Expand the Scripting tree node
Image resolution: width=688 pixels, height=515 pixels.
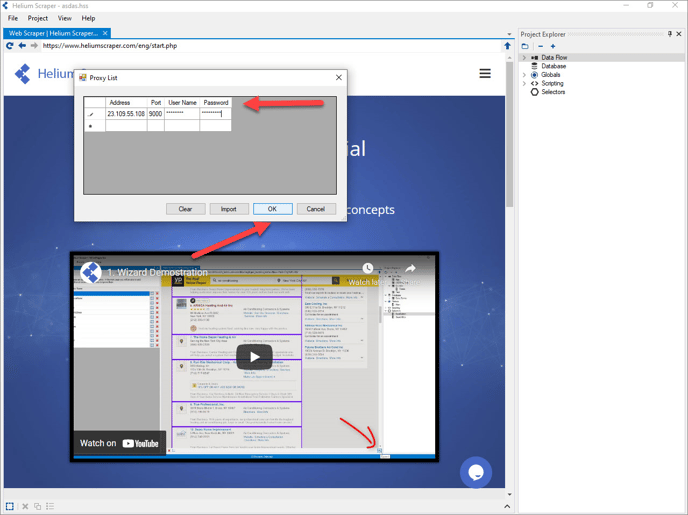[x=524, y=83]
